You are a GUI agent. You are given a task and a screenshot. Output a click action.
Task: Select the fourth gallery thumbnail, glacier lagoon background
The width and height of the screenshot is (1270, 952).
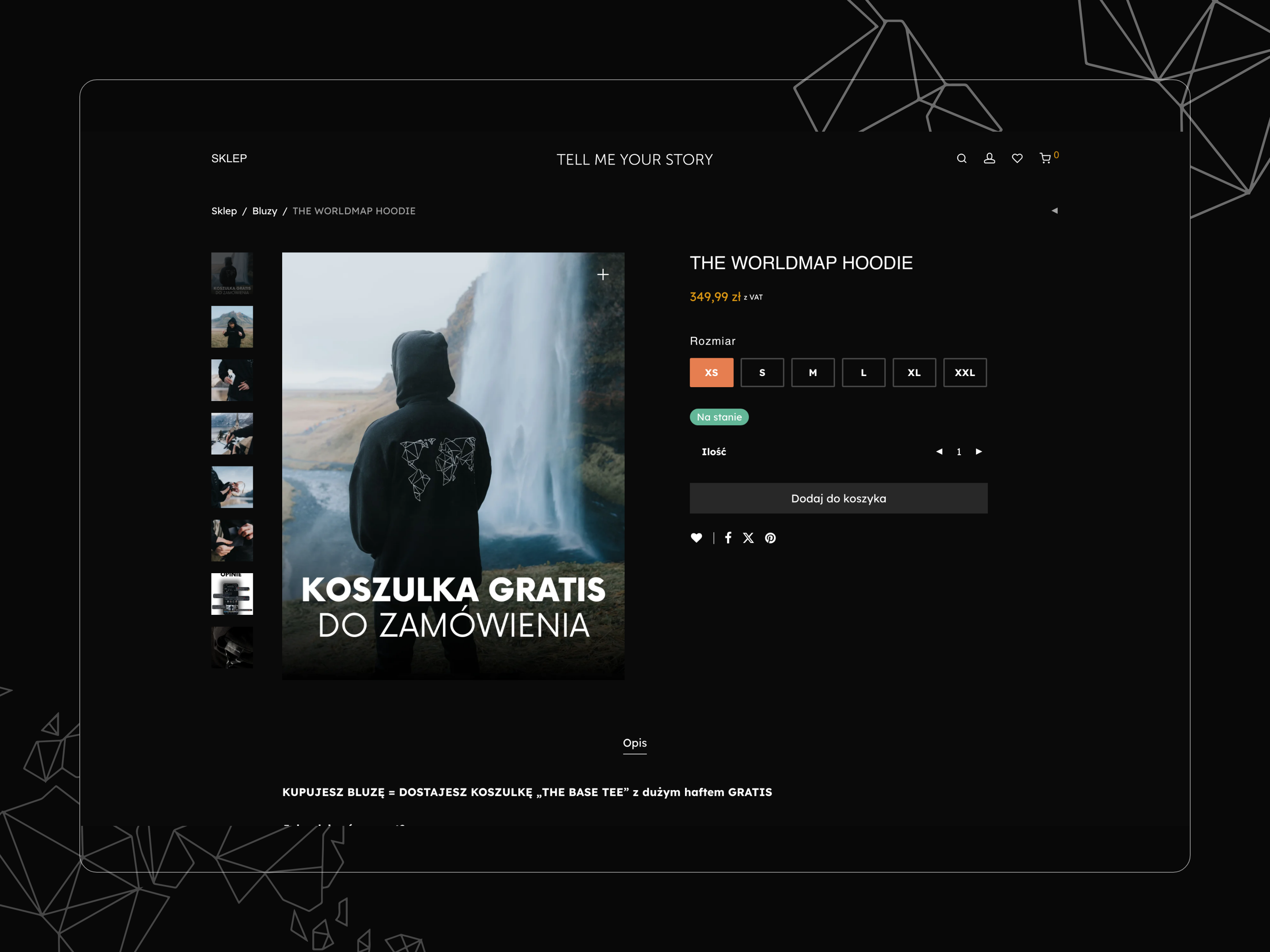coord(232,434)
